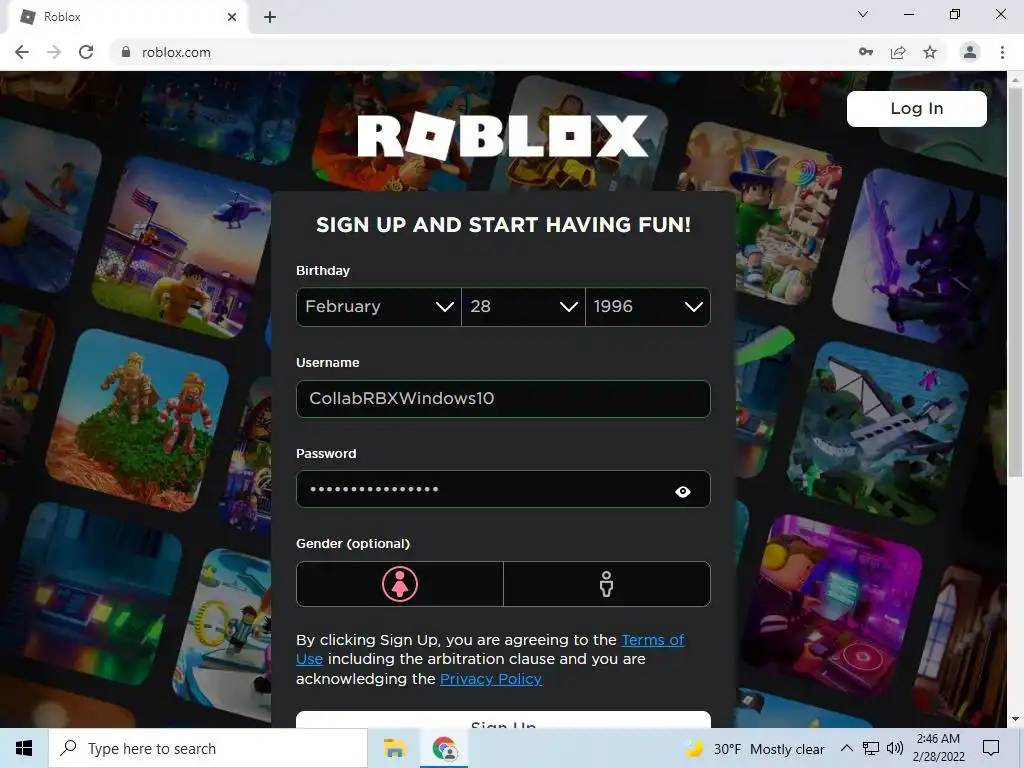Show hidden system tray icons
This screenshot has height=768, width=1024.
click(846, 748)
